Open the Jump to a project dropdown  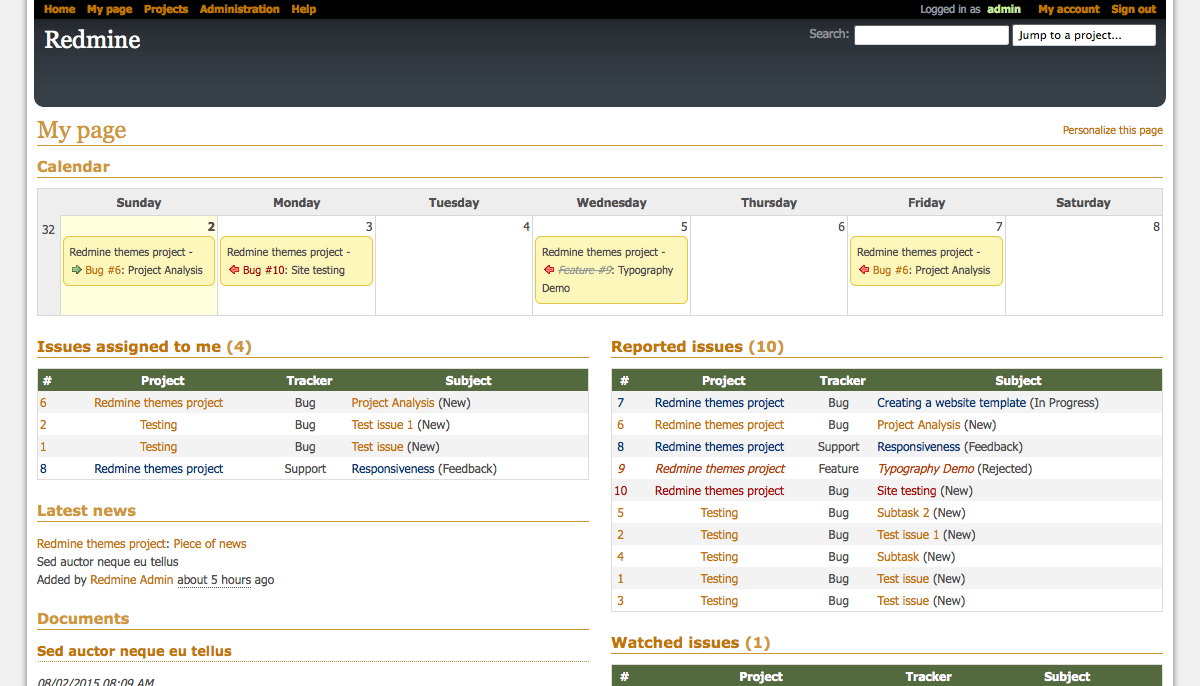pyautogui.click(x=1084, y=35)
